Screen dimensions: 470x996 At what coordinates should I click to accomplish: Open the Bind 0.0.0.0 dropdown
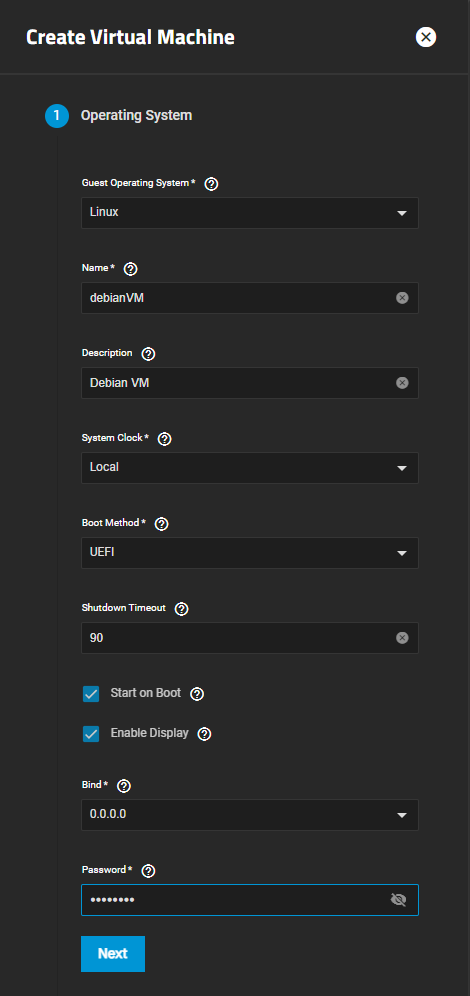tap(250, 814)
